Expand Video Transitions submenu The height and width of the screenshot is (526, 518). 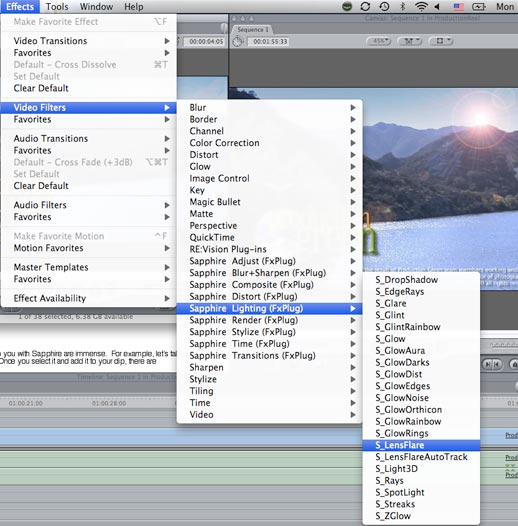(89, 41)
